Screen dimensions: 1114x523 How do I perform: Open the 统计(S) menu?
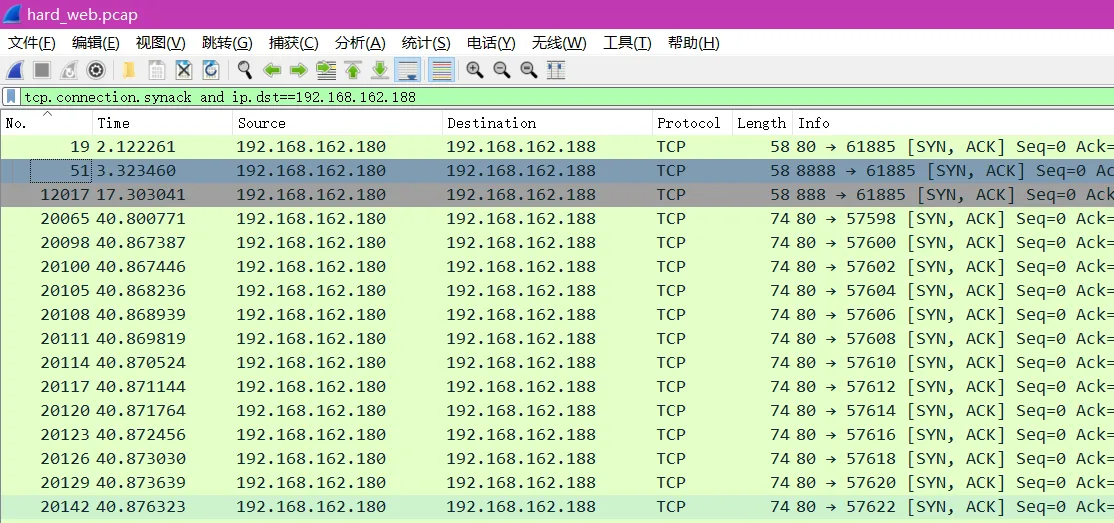point(426,43)
